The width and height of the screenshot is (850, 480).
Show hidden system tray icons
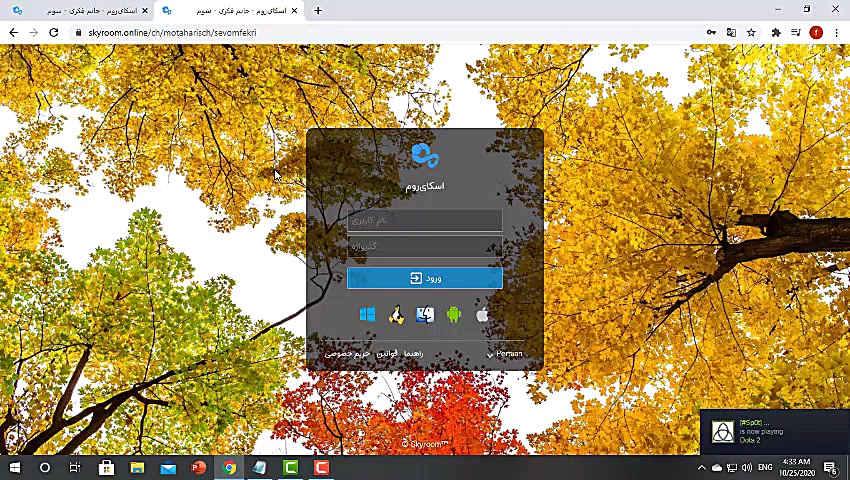pos(701,468)
